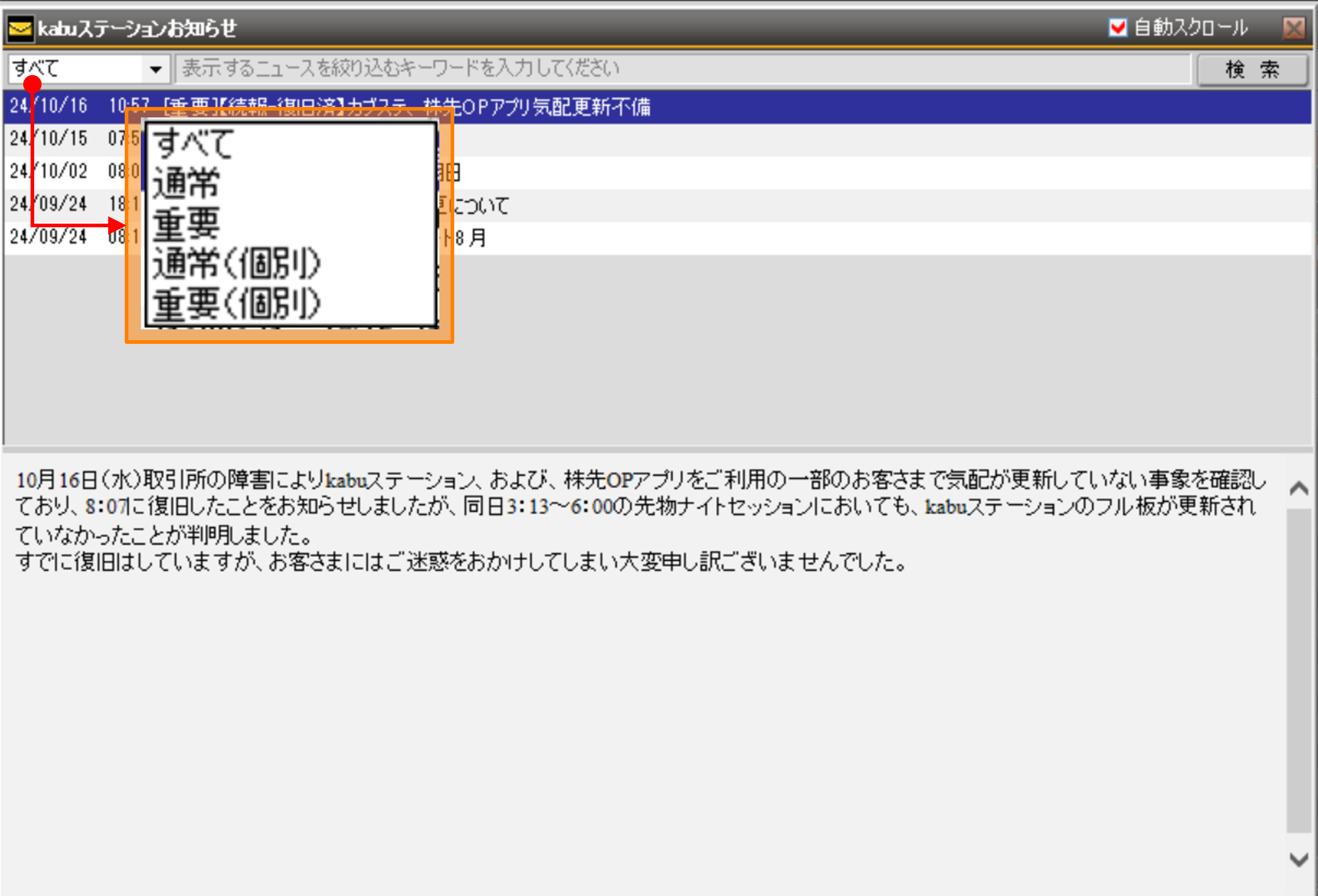Click the message body scrollbar track
The width and height of the screenshot is (1318, 896).
[x=1299, y=670]
